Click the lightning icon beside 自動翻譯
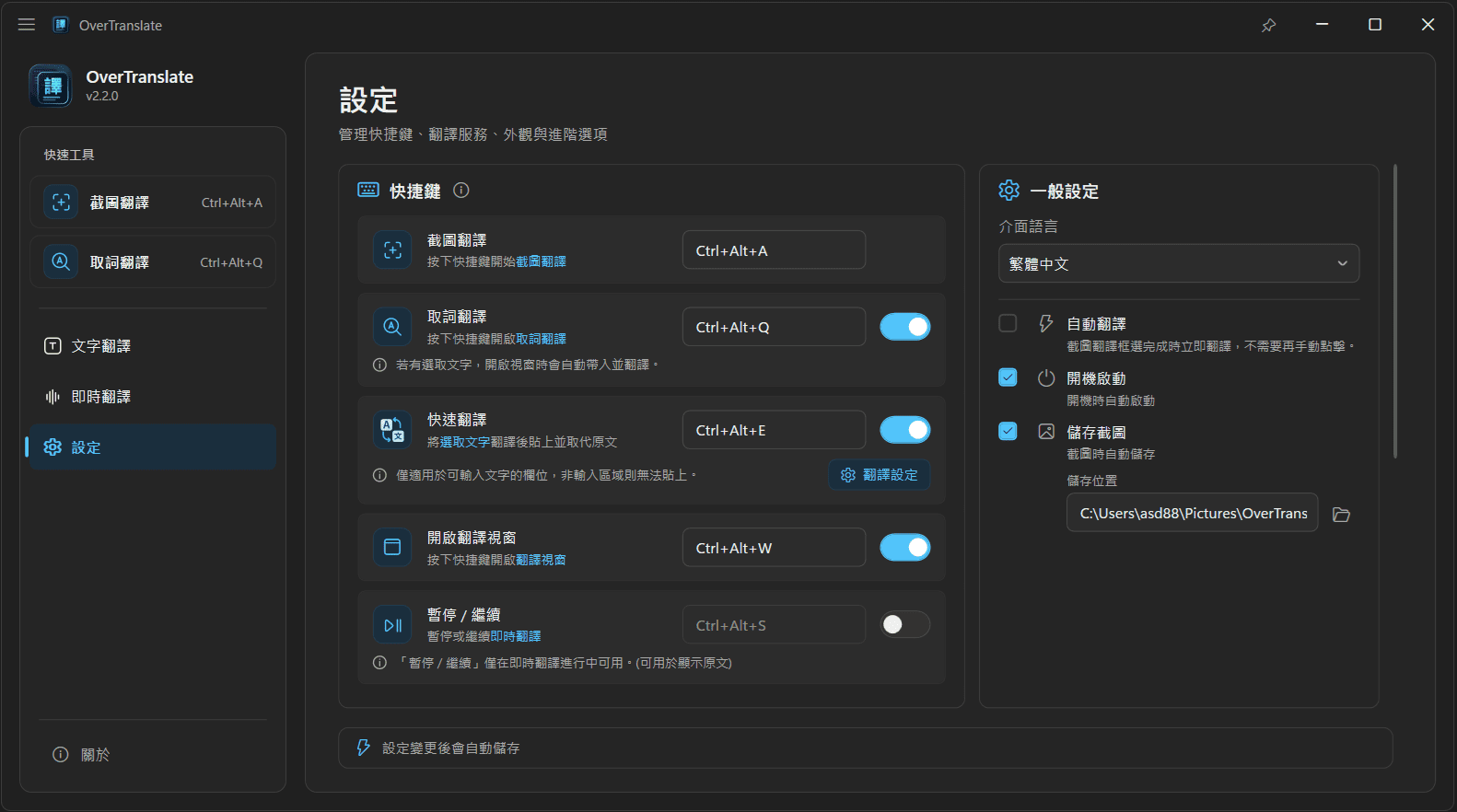The image size is (1457, 812). click(1046, 323)
